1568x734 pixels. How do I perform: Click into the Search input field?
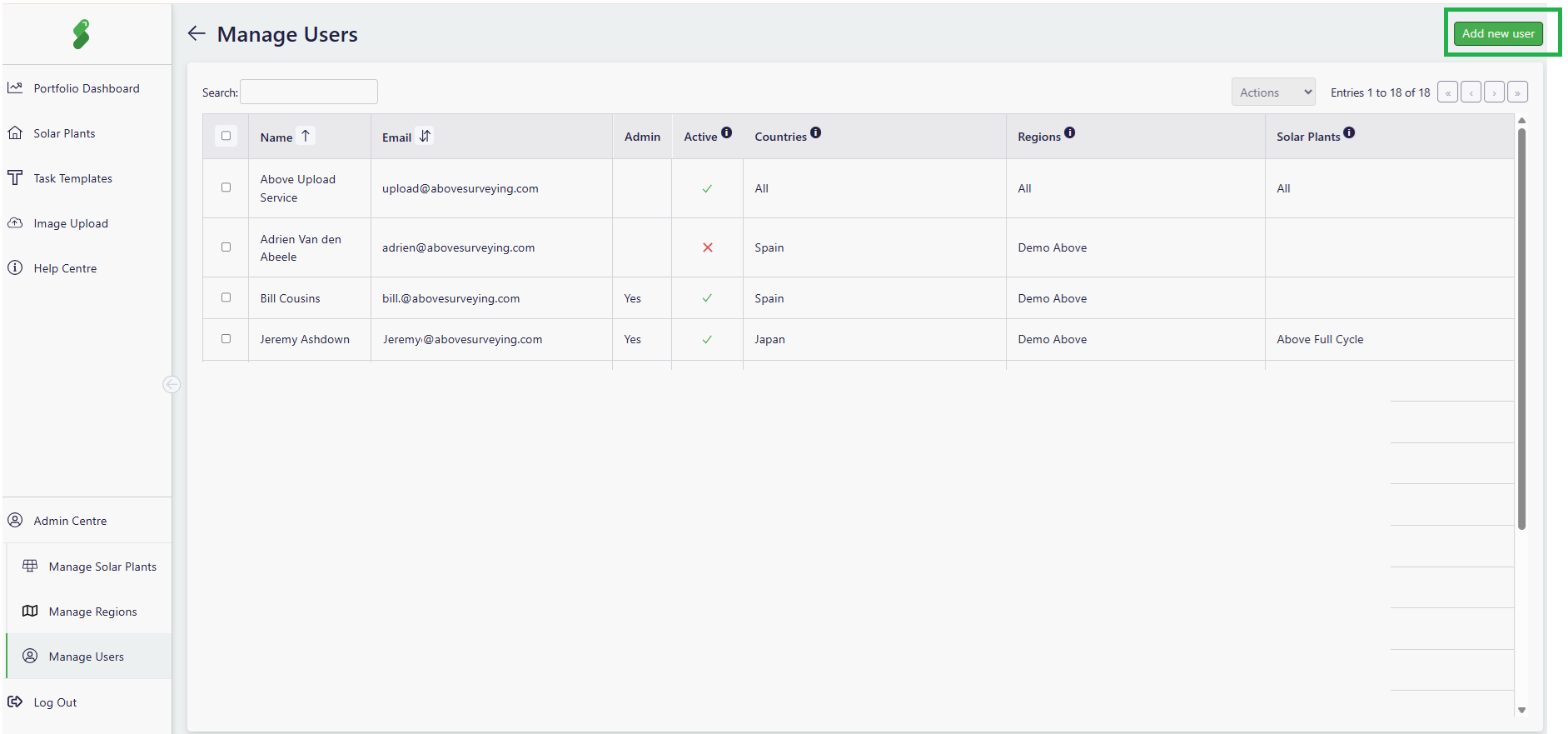pyautogui.click(x=309, y=92)
